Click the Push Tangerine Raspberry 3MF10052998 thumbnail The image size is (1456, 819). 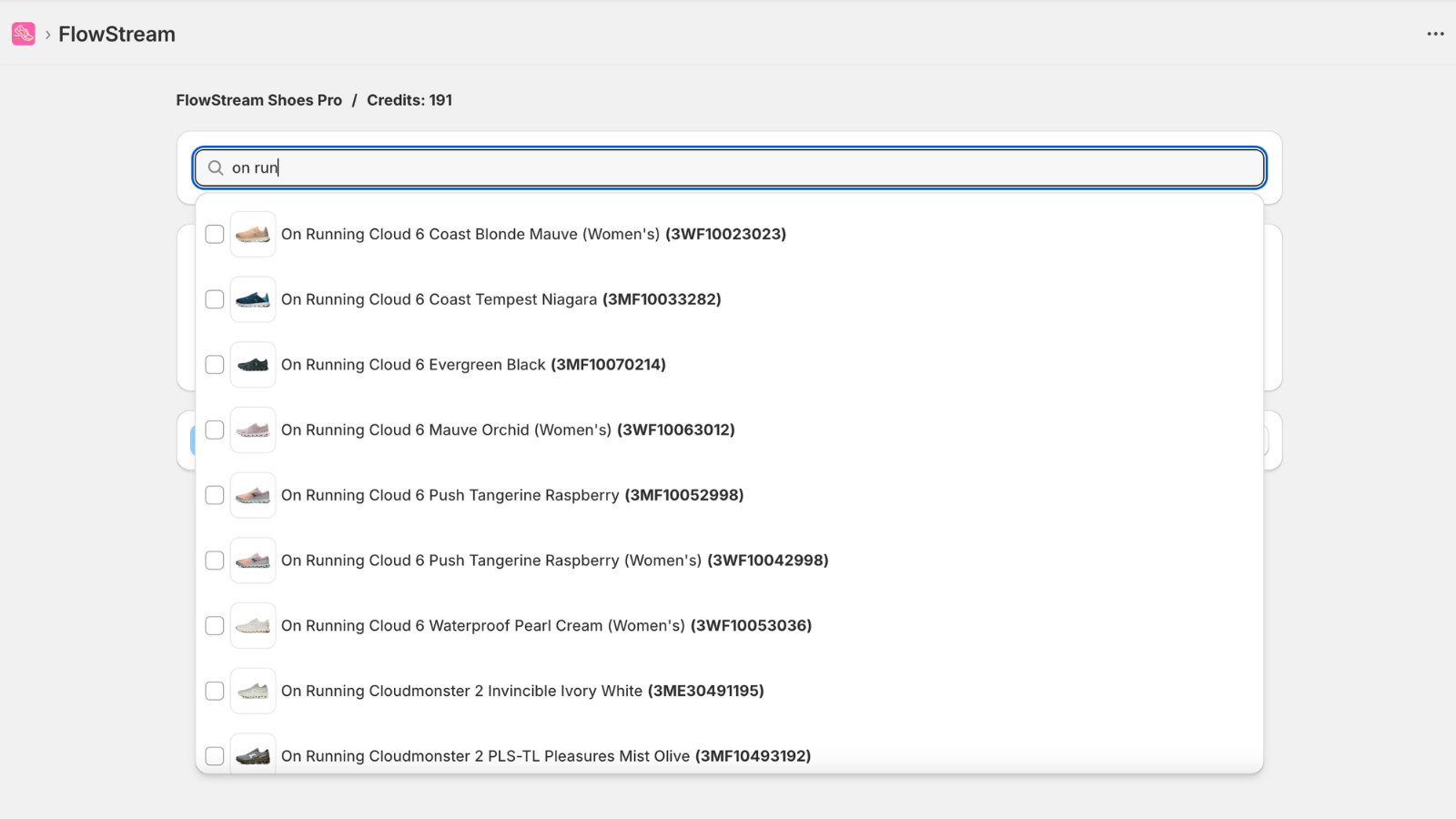coord(253,495)
